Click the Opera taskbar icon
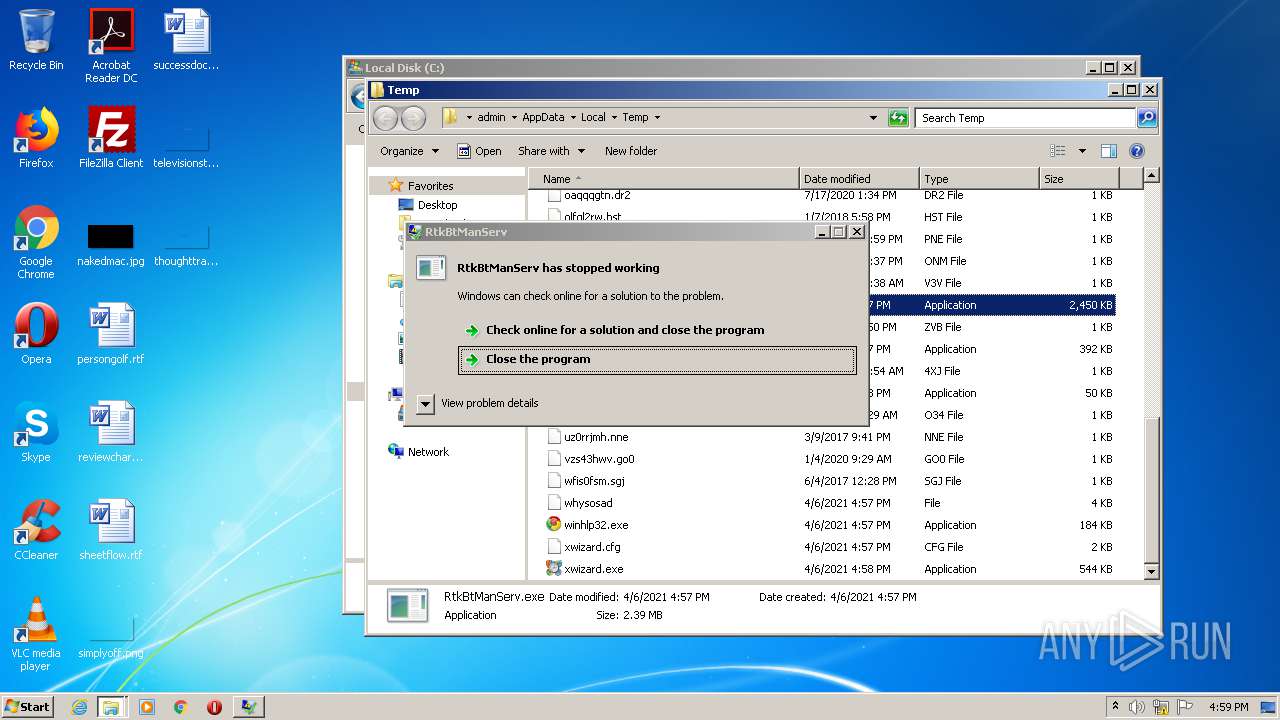This screenshot has width=1280, height=720. (214, 706)
